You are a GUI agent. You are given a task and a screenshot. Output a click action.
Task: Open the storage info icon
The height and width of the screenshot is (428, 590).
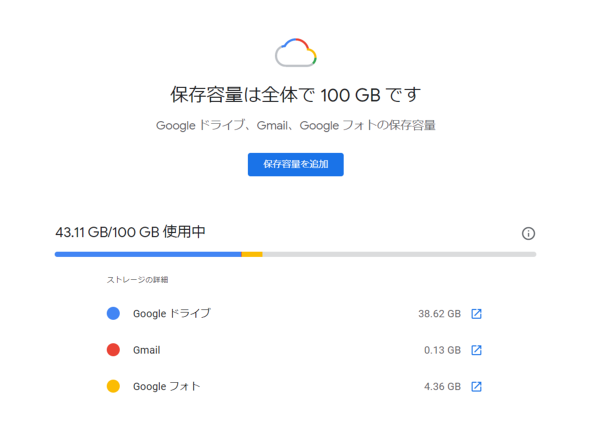click(x=528, y=233)
